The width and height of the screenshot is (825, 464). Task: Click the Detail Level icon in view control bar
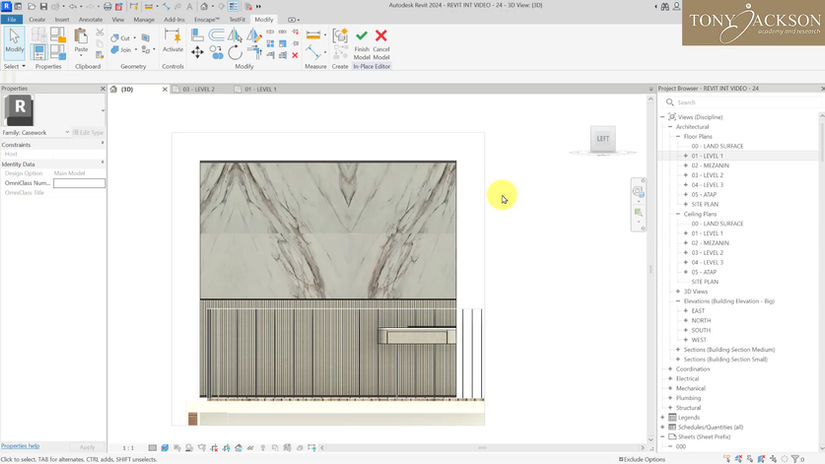(152, 448)
